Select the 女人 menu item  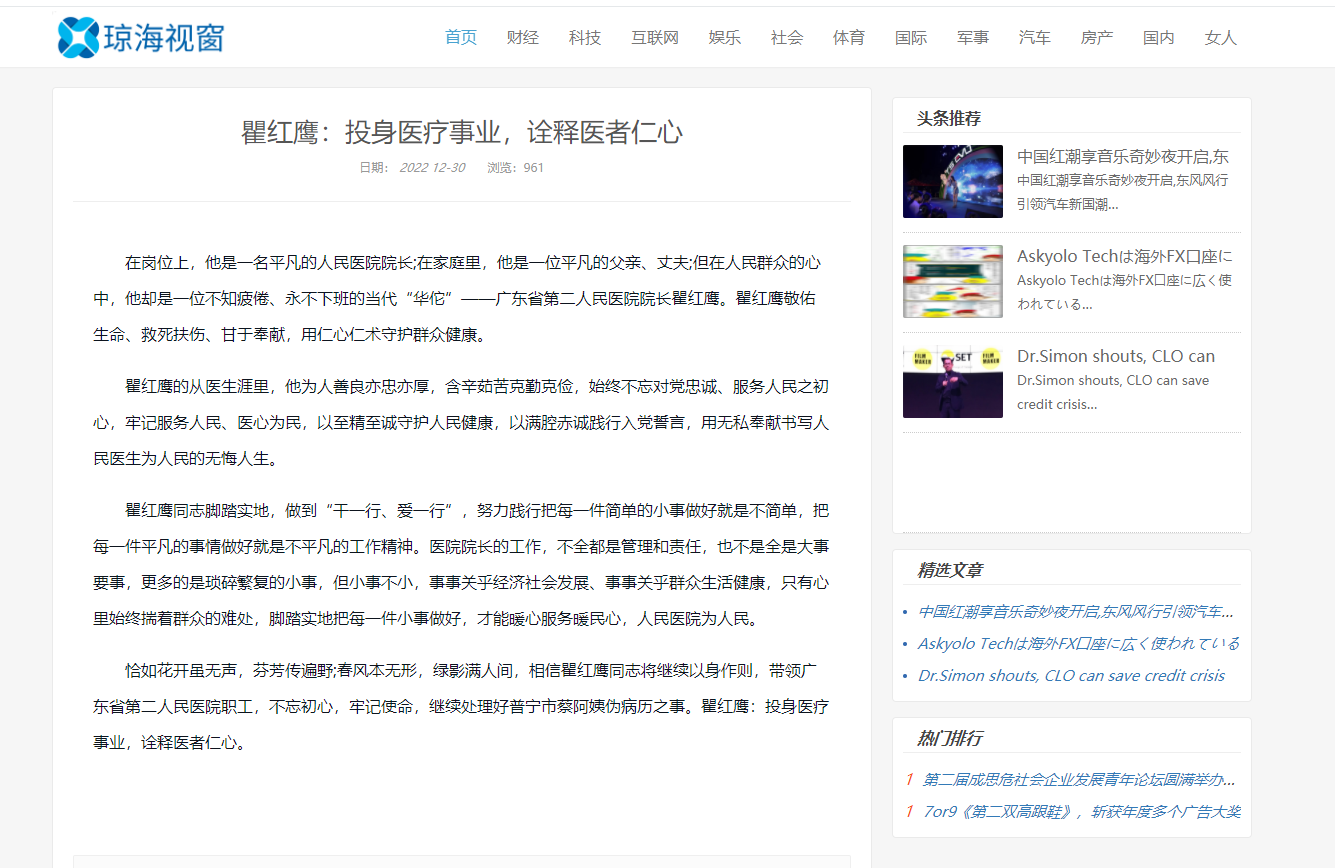click(x=1221, y=38)
